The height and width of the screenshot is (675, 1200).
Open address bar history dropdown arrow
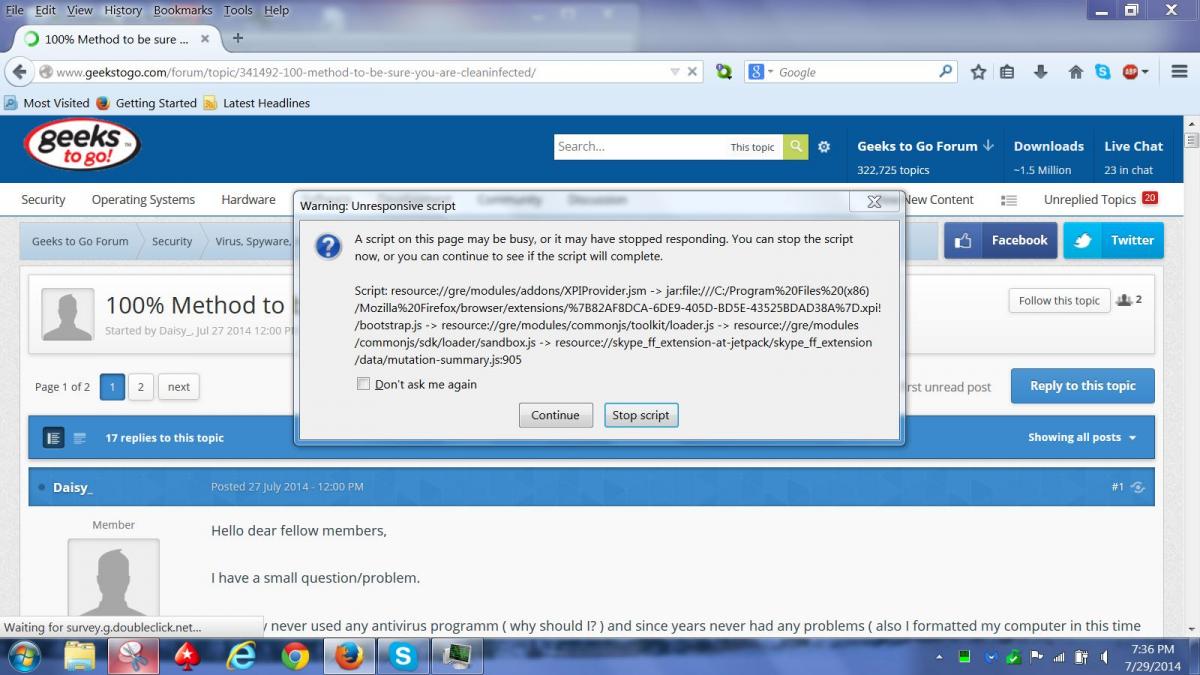click(675, 72)
